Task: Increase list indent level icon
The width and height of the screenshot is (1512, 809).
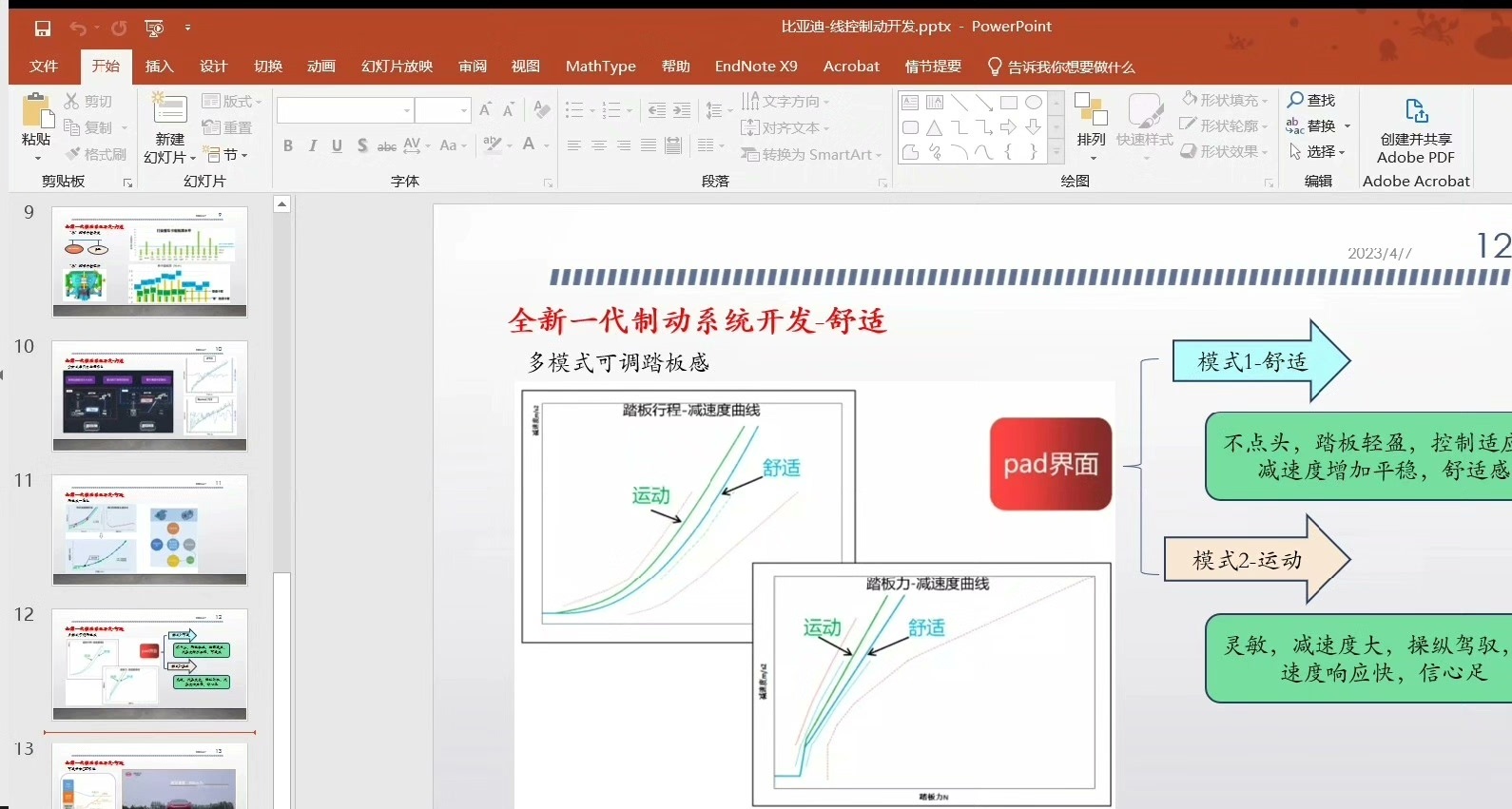Action: [682, 110]
